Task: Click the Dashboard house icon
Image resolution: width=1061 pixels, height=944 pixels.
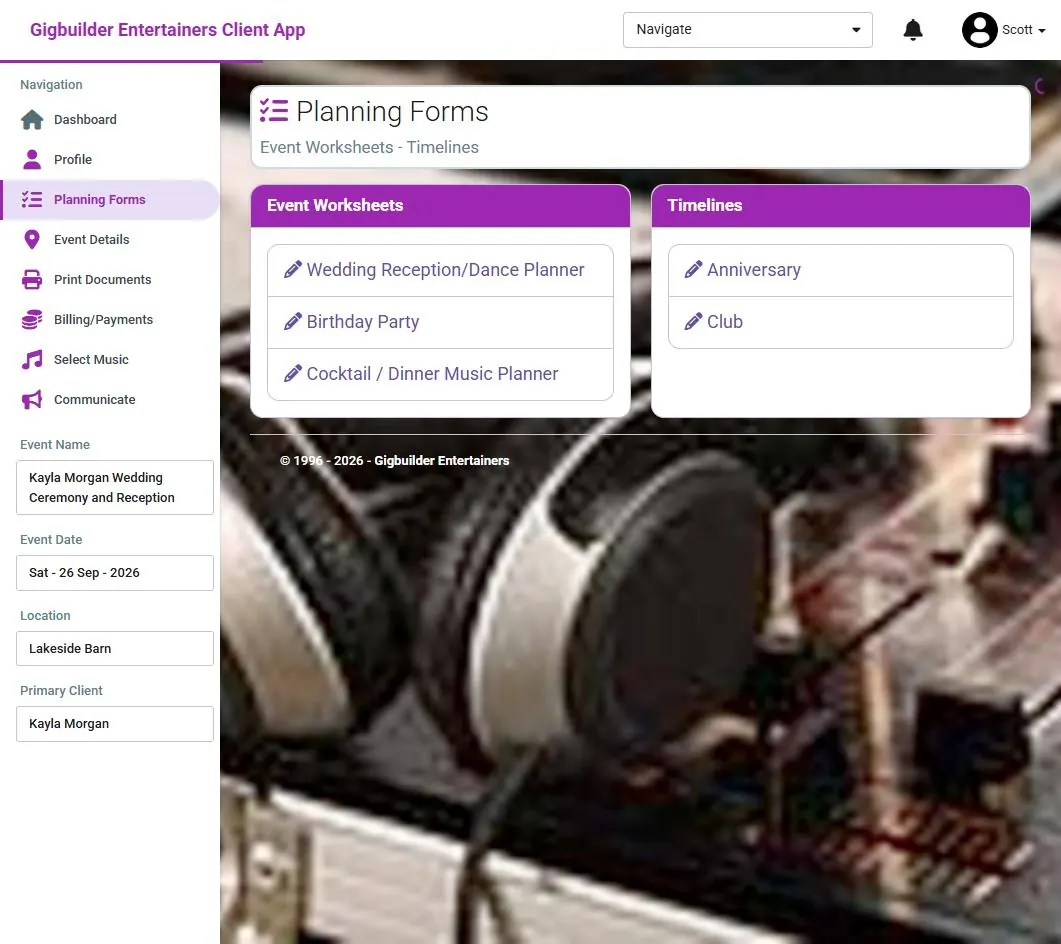Action: 32,120
